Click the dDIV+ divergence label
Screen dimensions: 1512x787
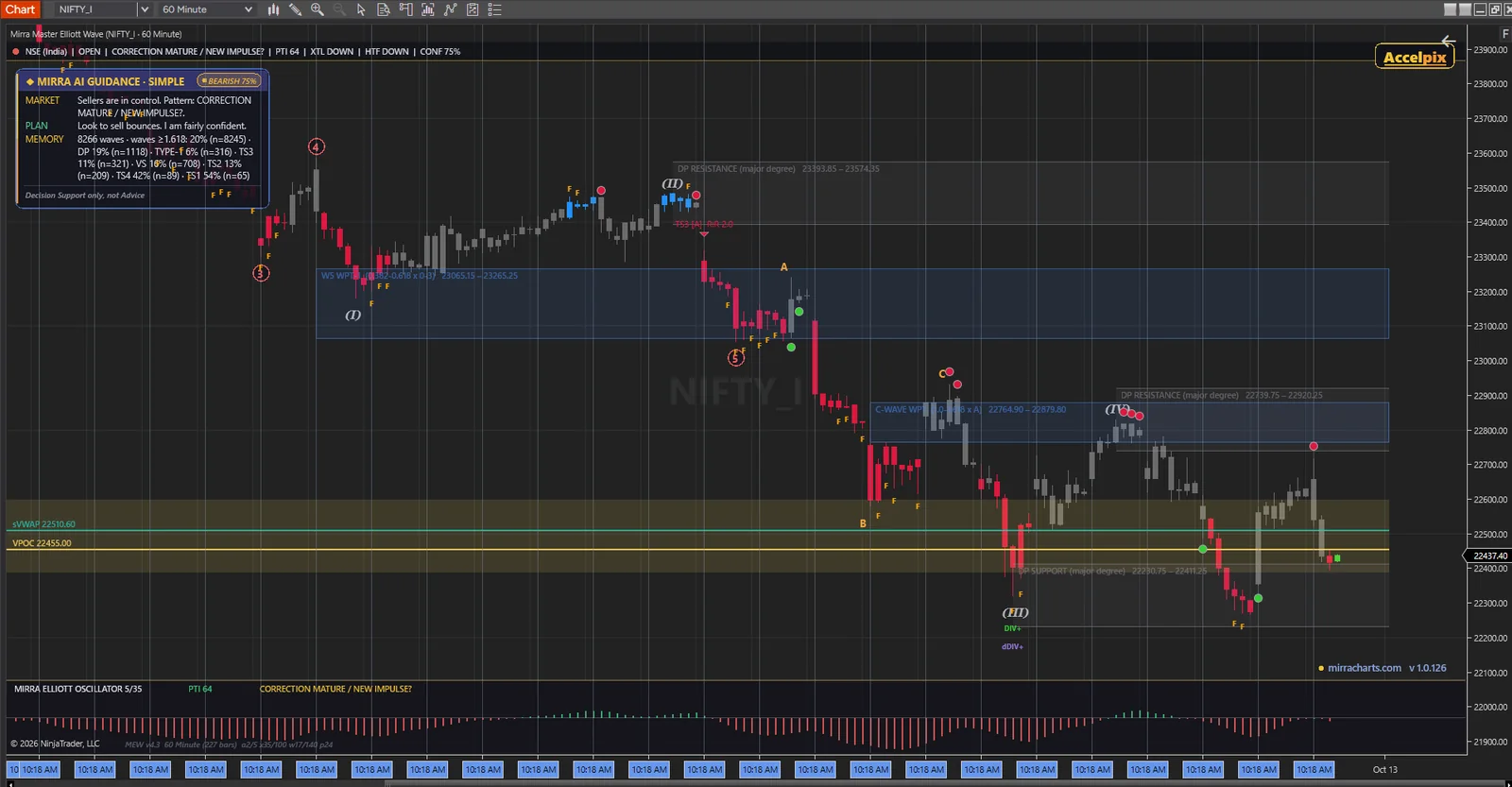[1012, 647]
